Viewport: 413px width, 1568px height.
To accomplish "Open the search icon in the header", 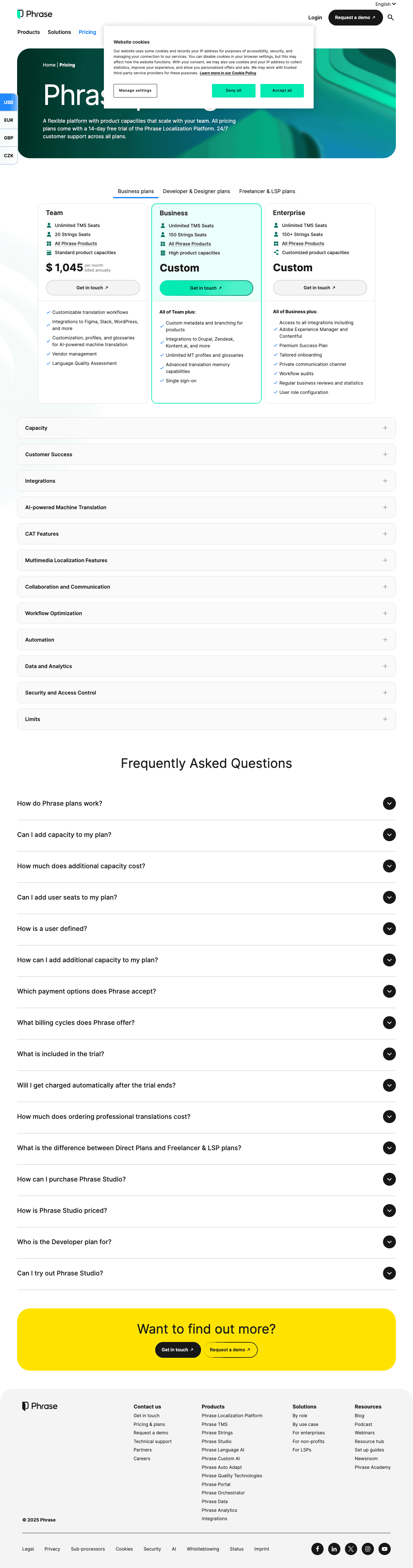I will [391, 18].
